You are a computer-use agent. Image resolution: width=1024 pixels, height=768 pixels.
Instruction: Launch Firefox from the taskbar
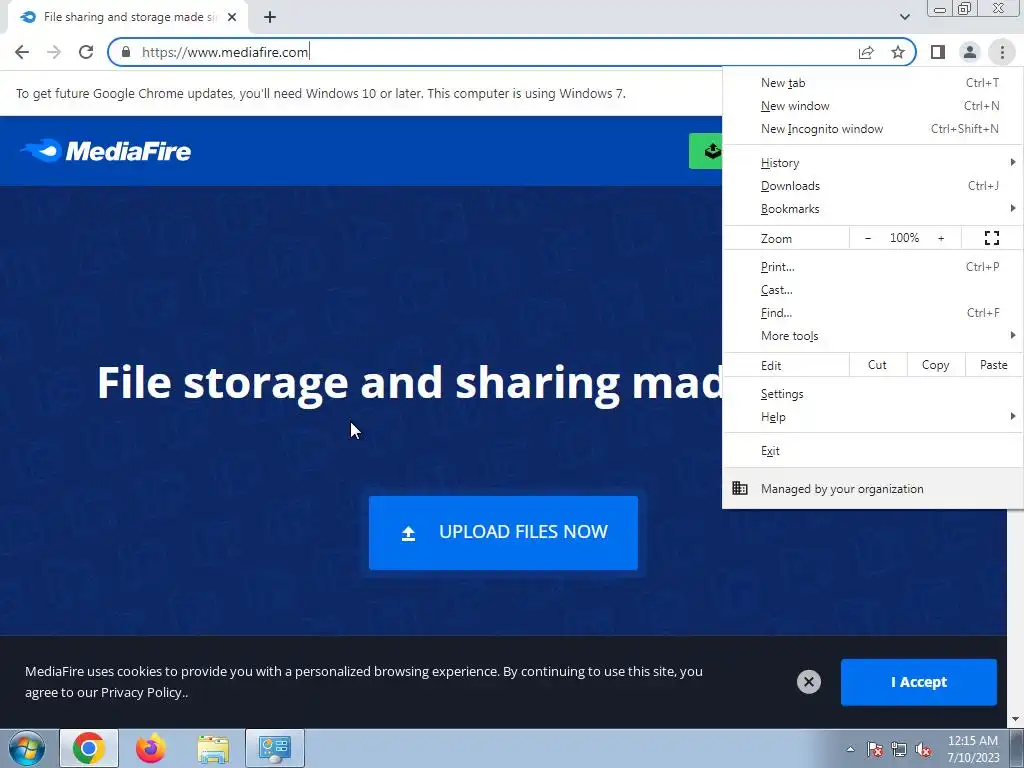(x=150, y=748)
